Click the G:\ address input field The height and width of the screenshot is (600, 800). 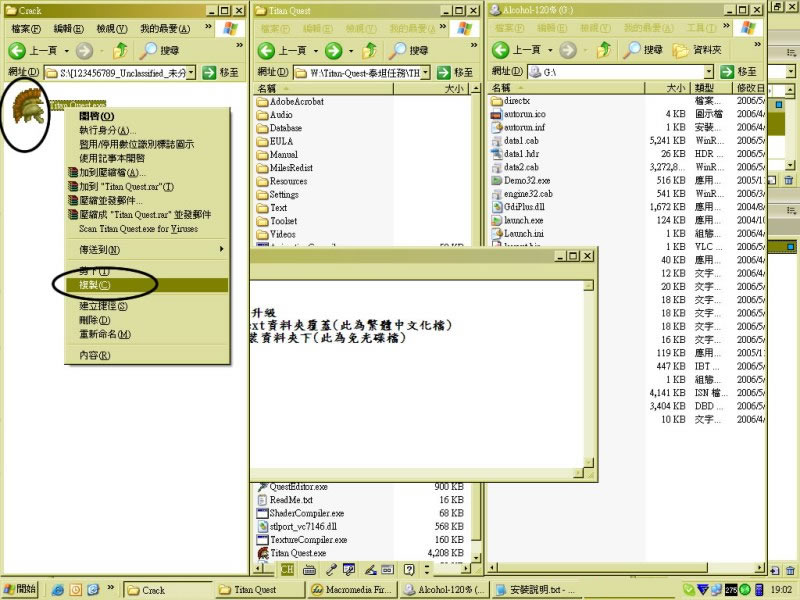pyautogui.click(x=620, y=72)
